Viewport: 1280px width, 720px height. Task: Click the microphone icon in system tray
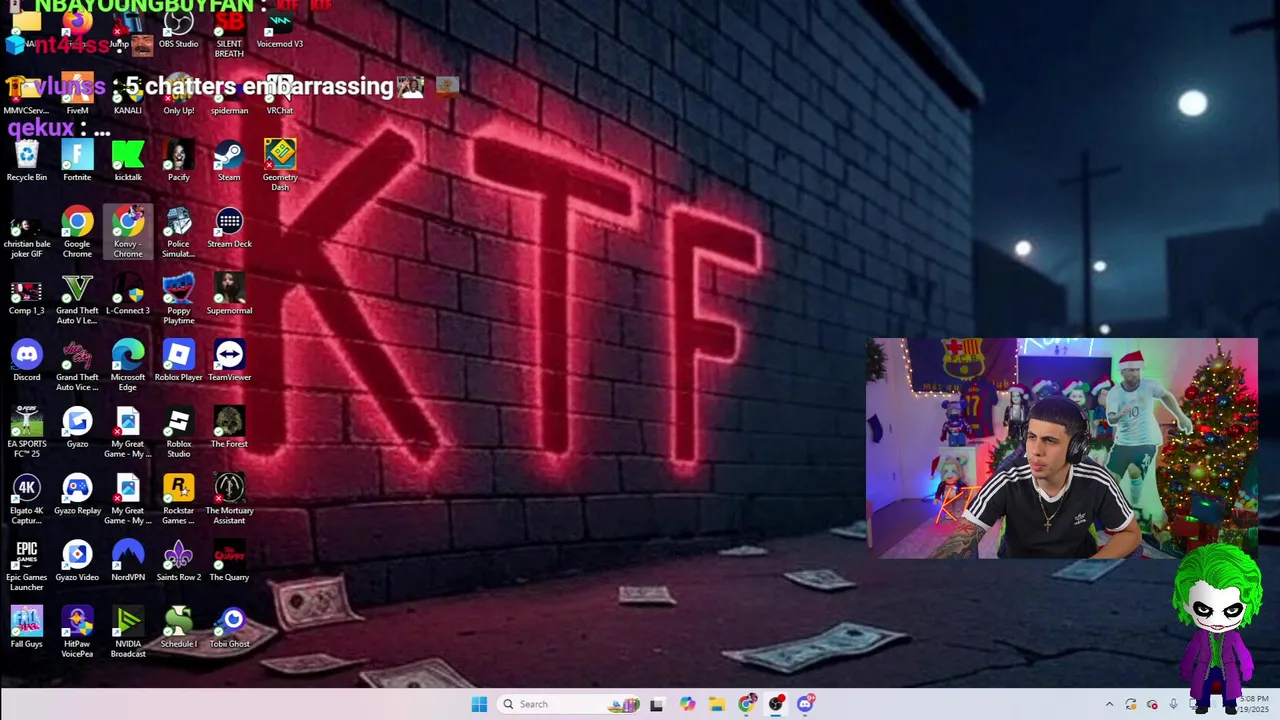click(x=1173, y=704)
